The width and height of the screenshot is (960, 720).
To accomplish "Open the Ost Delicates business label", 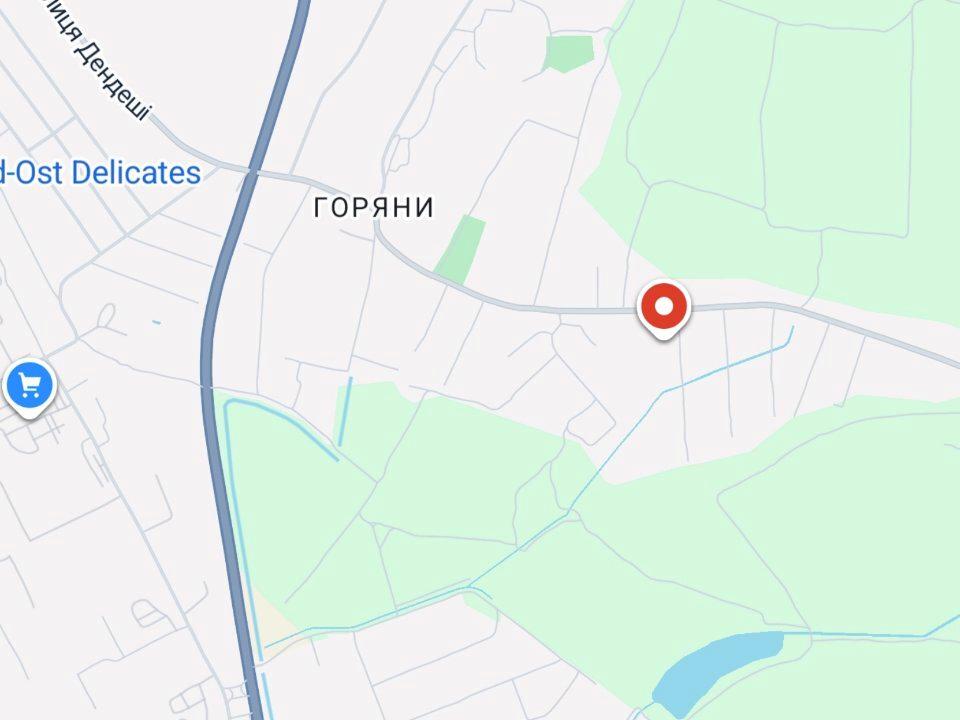I will click(x=99, y=173).
